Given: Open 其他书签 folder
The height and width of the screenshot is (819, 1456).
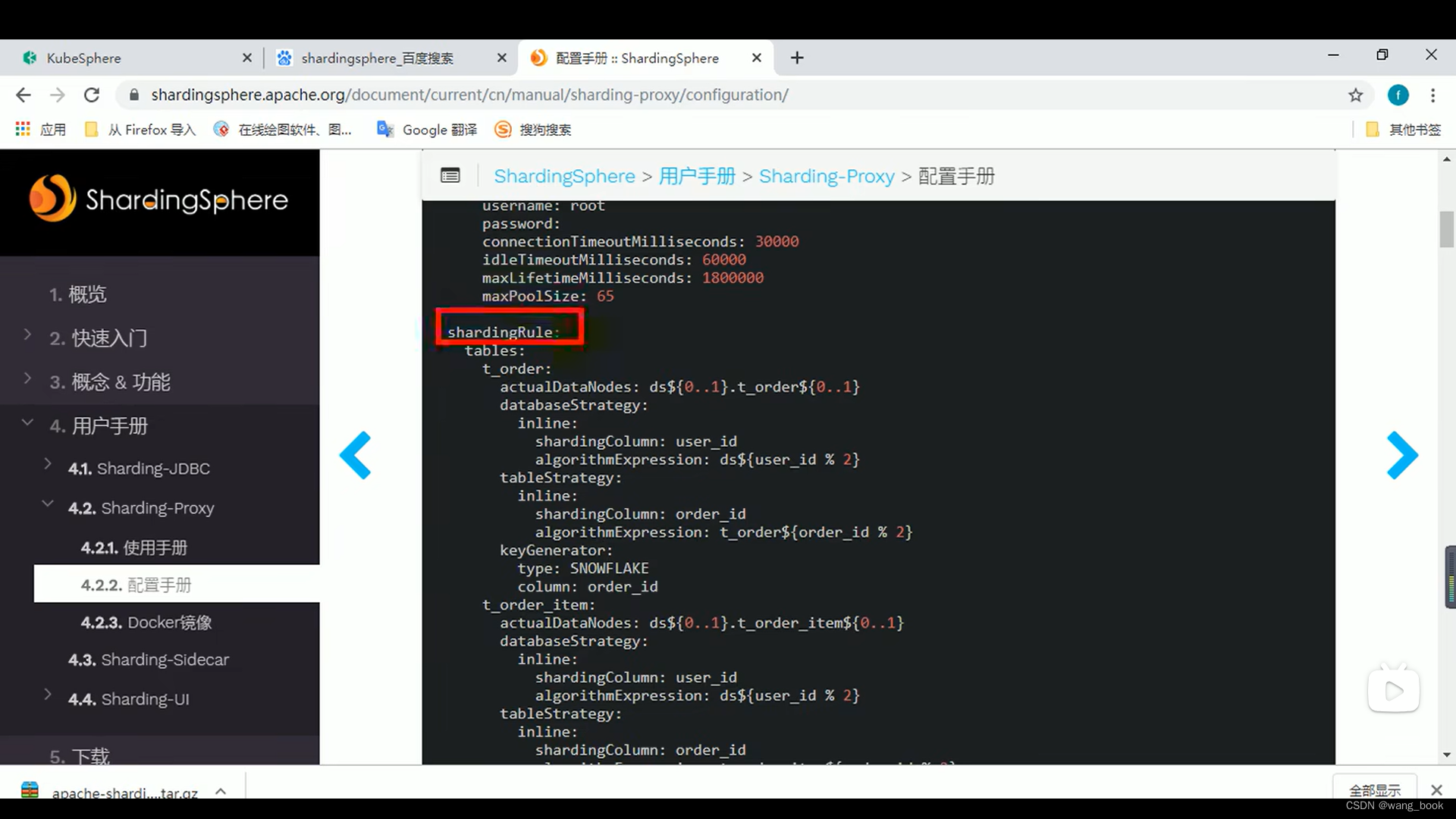Looking at the screenshot, I should tap(1404, 130).
